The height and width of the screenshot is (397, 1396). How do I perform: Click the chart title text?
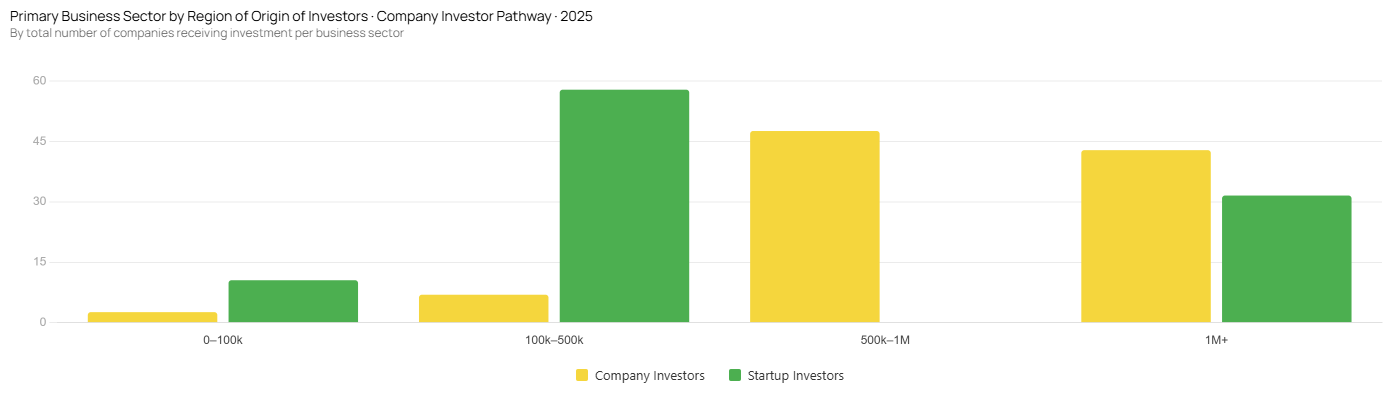pyautogui.click(x=301, y=17)
